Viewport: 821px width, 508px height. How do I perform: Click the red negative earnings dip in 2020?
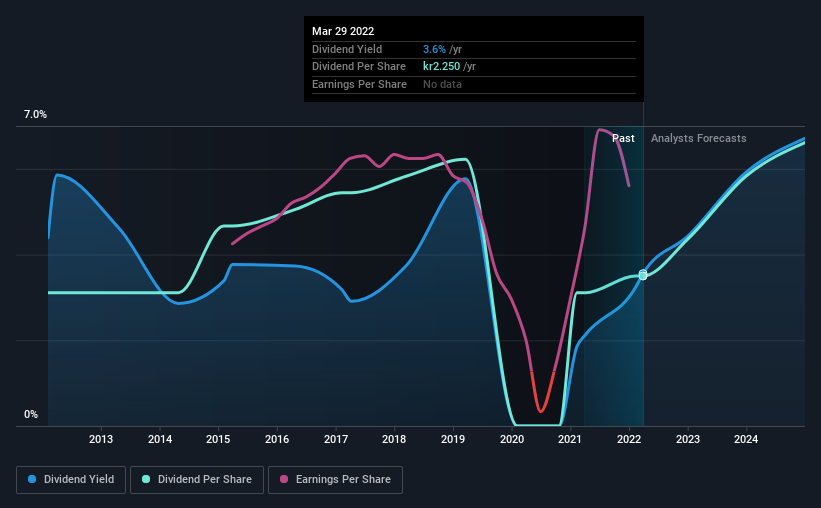pos(541,395)
